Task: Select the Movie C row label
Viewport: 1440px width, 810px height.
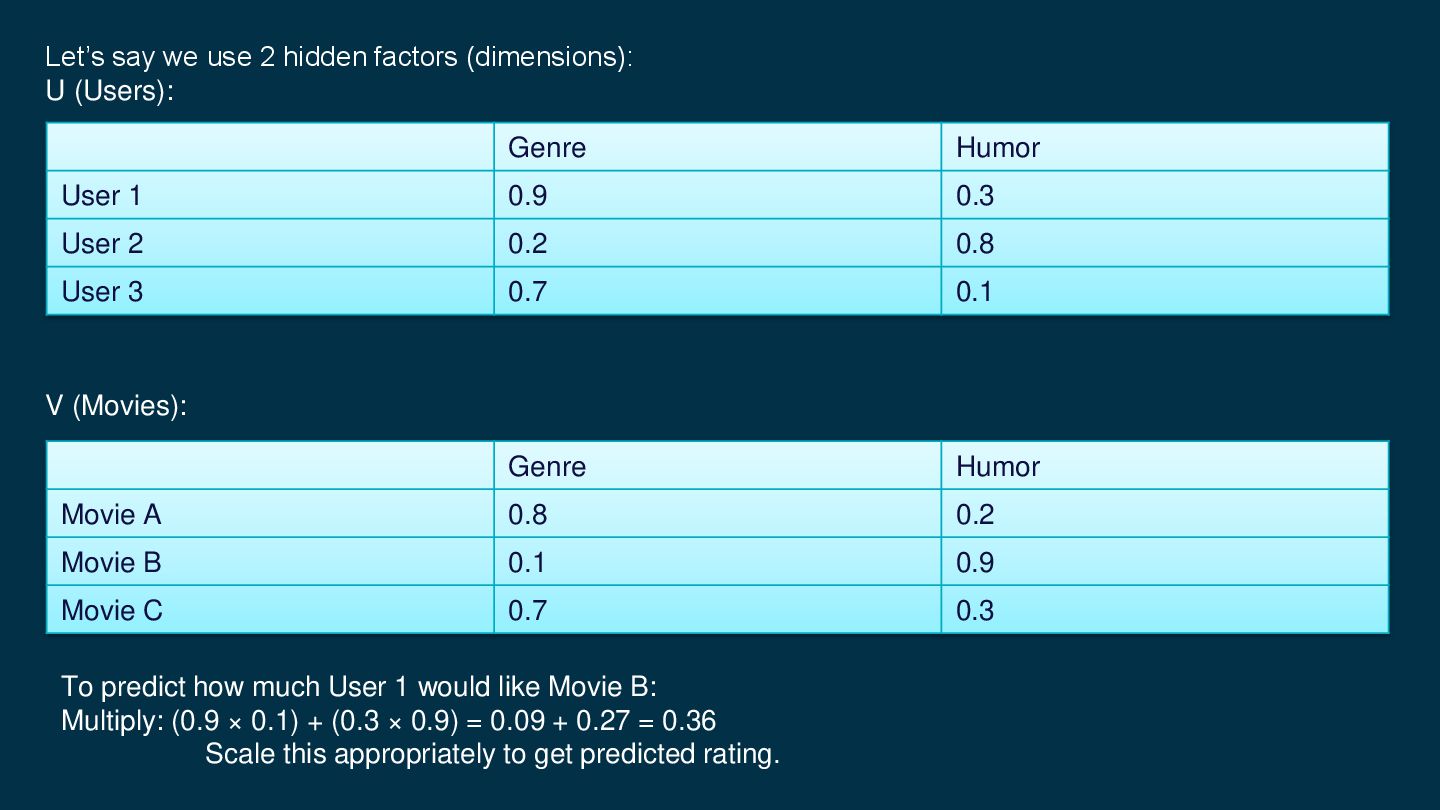Action: click(112, 611)
